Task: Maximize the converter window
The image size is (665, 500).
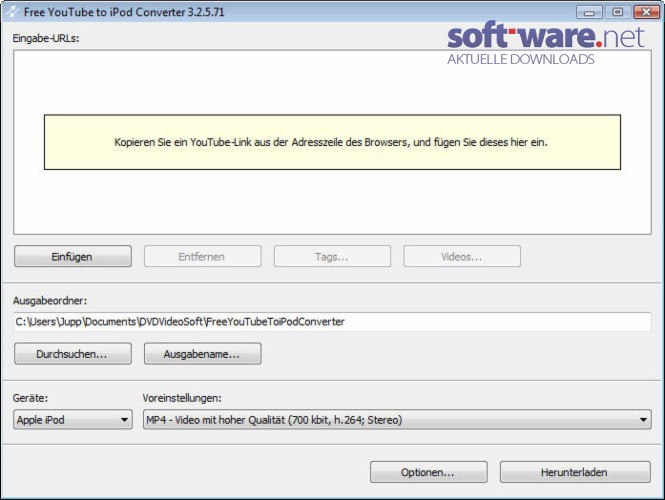Action: pos(618,12)
